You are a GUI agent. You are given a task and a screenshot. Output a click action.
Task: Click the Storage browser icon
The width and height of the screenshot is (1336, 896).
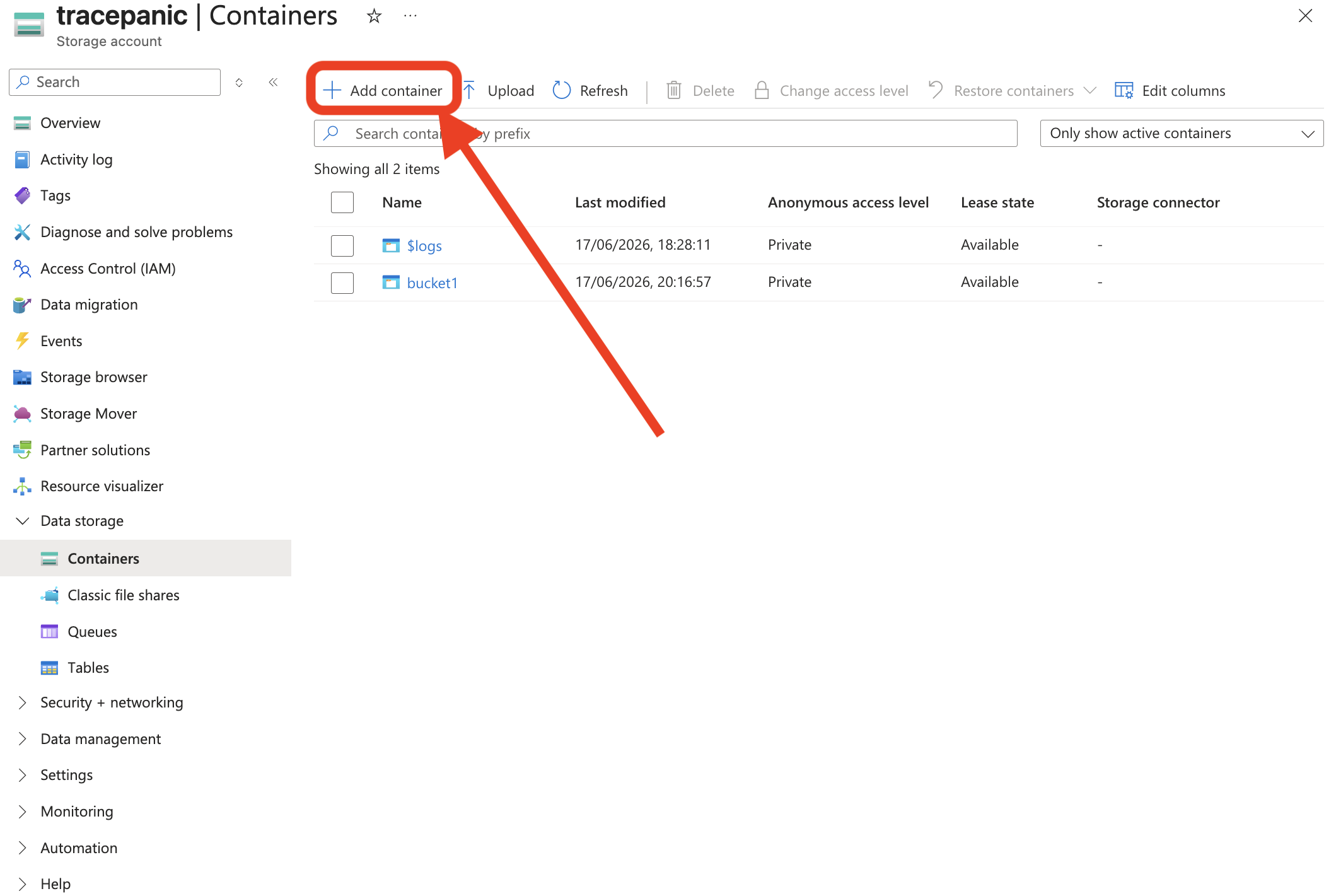pyautogui.click(x=22, y=378)
